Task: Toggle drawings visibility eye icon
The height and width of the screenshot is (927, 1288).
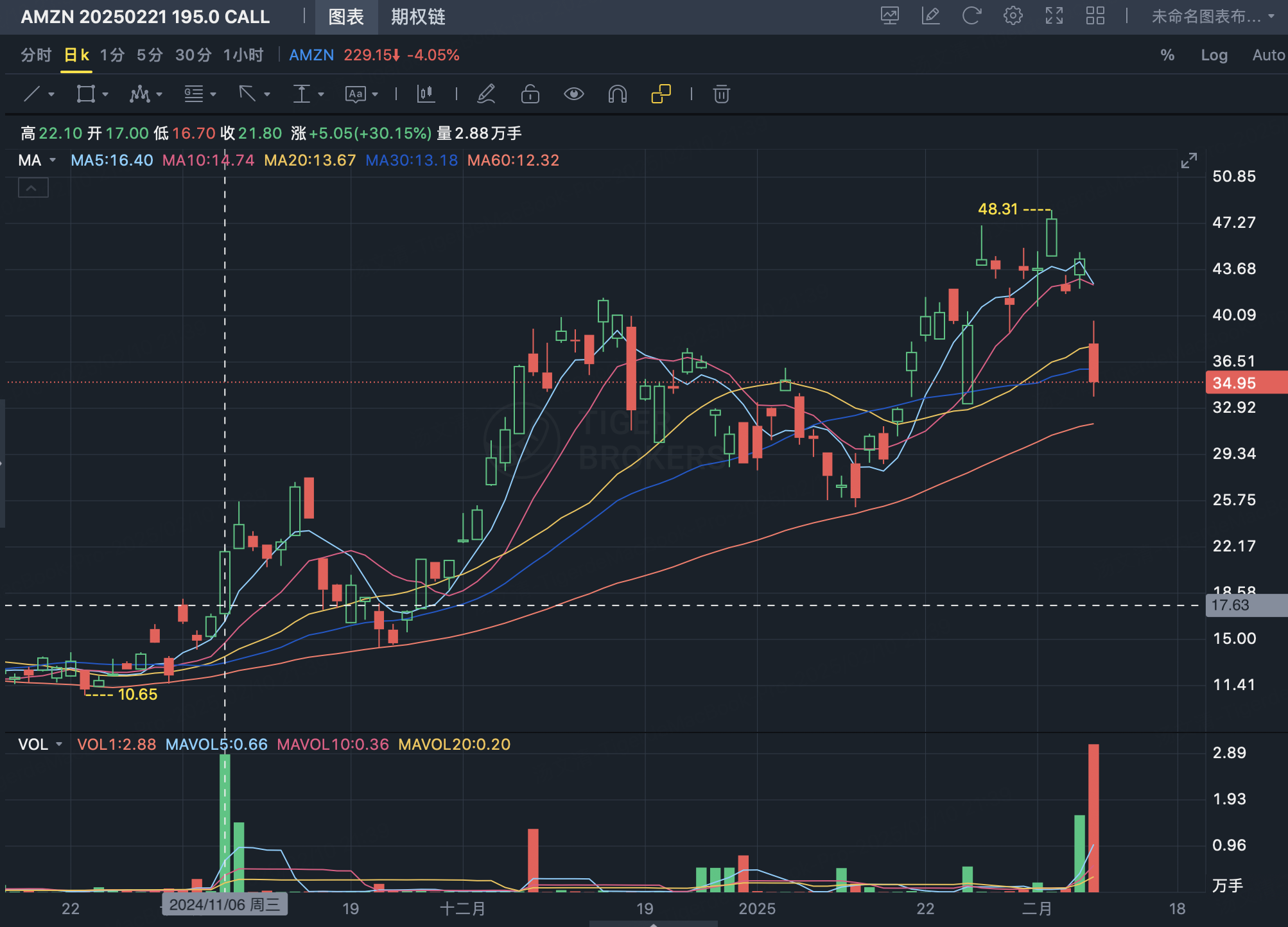Action: [573, 94]
